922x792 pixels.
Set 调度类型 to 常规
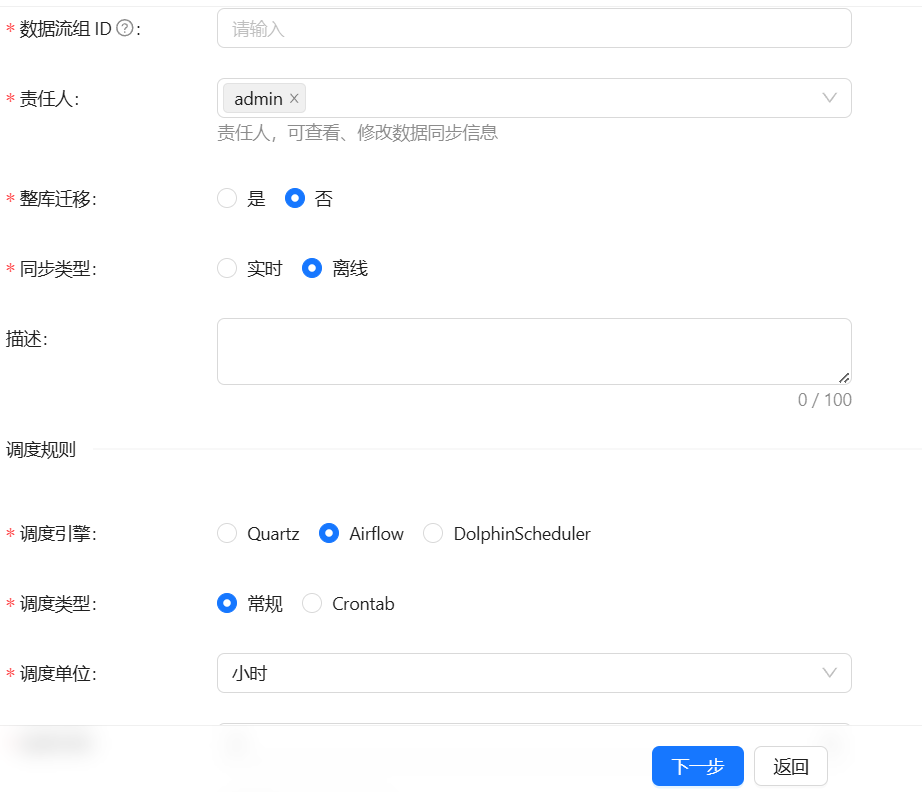click(227, 603)
